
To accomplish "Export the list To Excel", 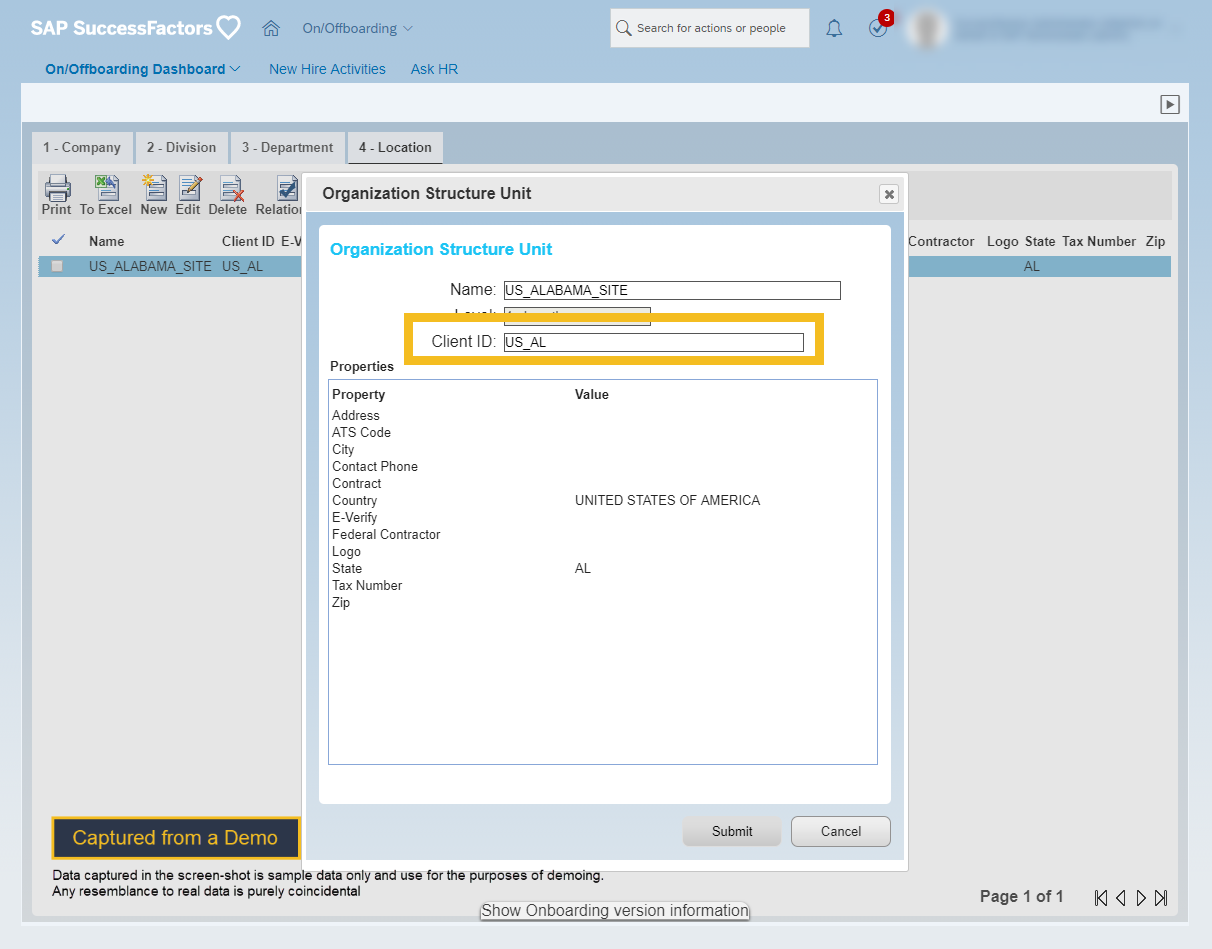I will (x=106, y=194).
